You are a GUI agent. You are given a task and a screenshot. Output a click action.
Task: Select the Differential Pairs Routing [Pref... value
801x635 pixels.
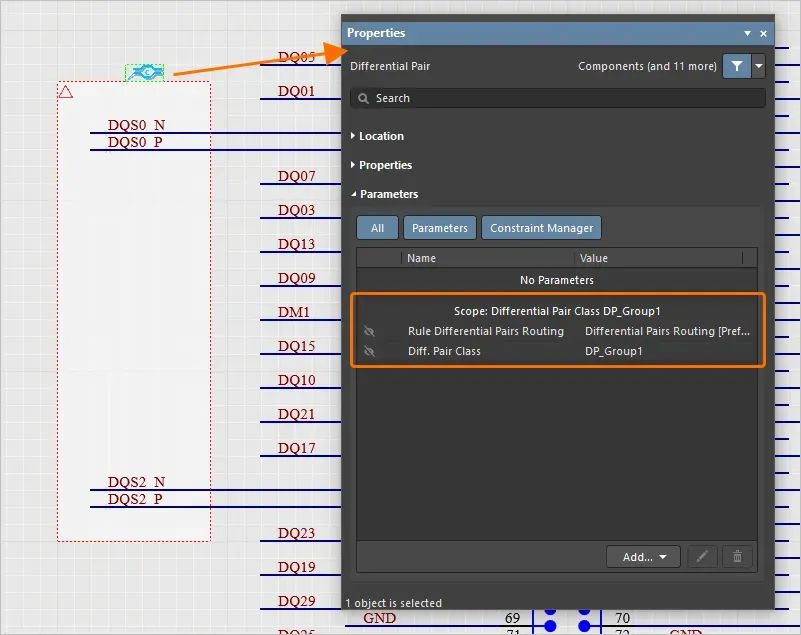tap(667, 331)
